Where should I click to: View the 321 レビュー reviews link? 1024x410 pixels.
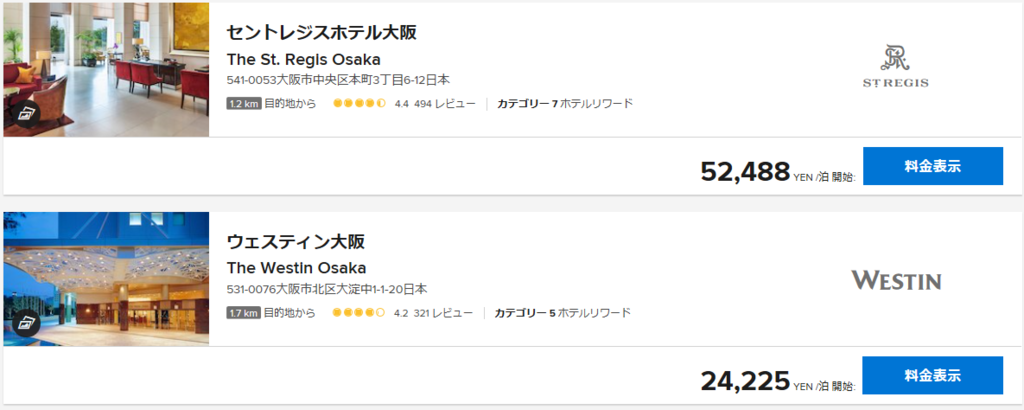[x=443, y=313]
